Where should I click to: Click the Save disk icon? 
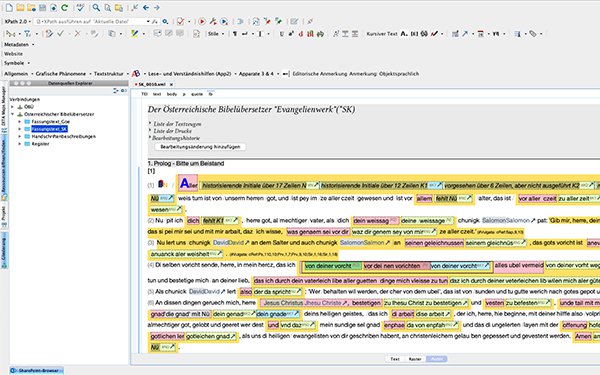point(42,7)
